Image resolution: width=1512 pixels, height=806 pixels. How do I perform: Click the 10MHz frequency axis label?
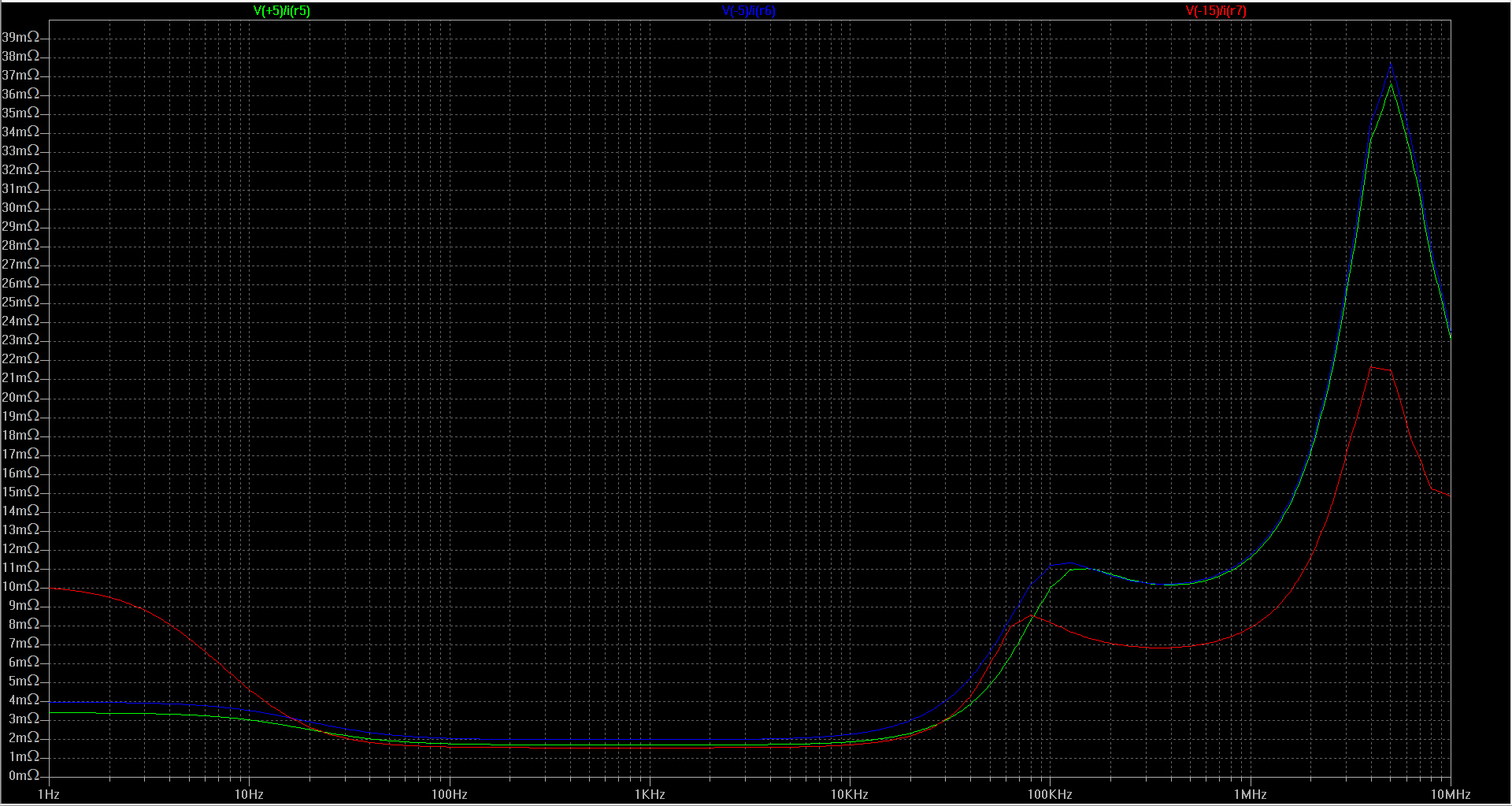click(1451, 794)
